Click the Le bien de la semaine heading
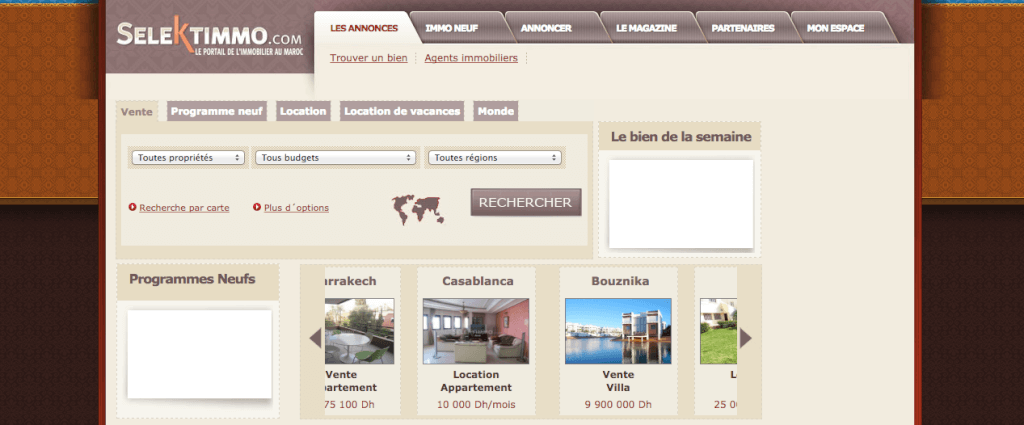This screenshot has height=425, width=1024. [681, 137]
